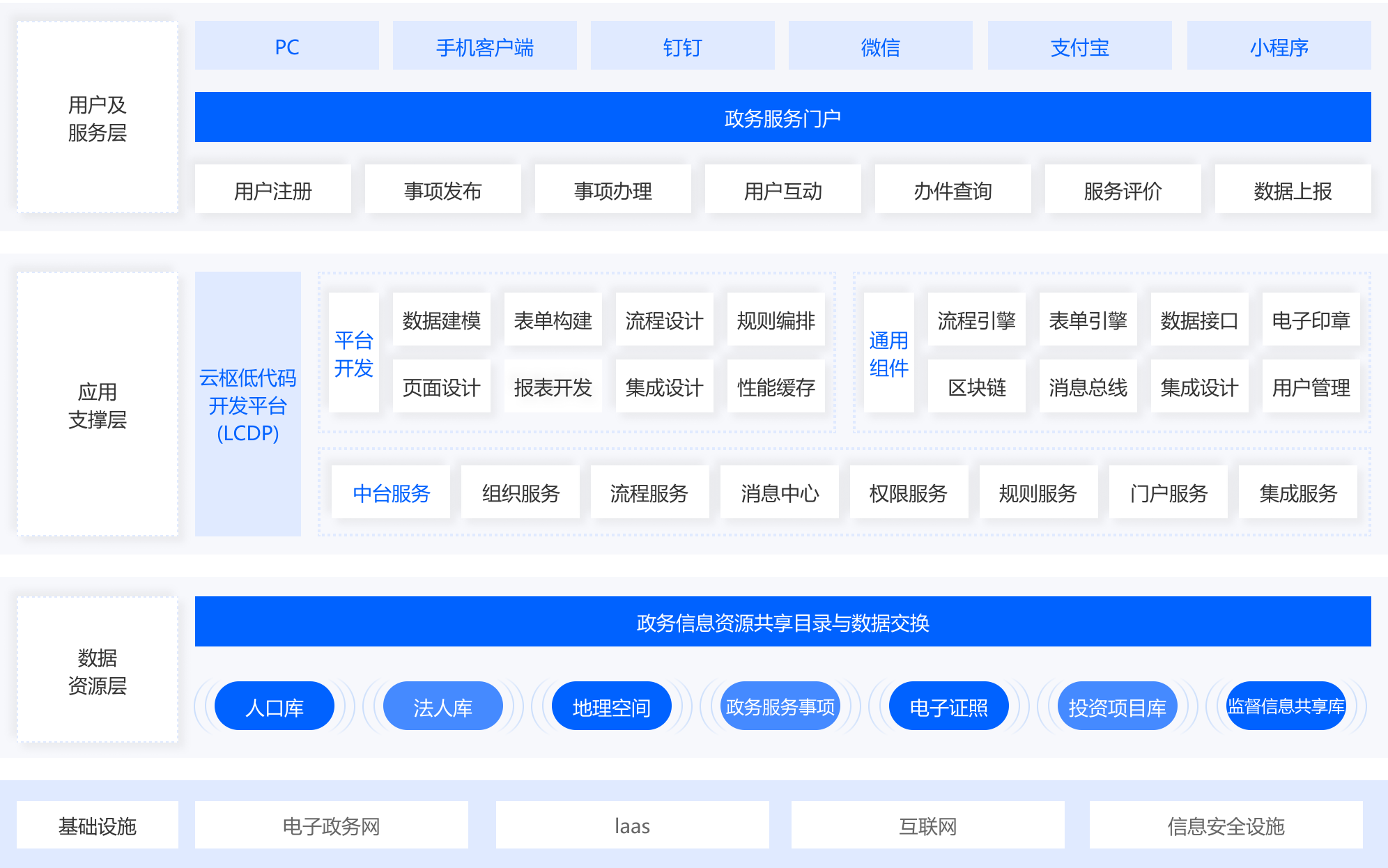Viewport: 1388px width, 868px height.
Task: Click the 电子印章 component
Action: click(1311, 320)
